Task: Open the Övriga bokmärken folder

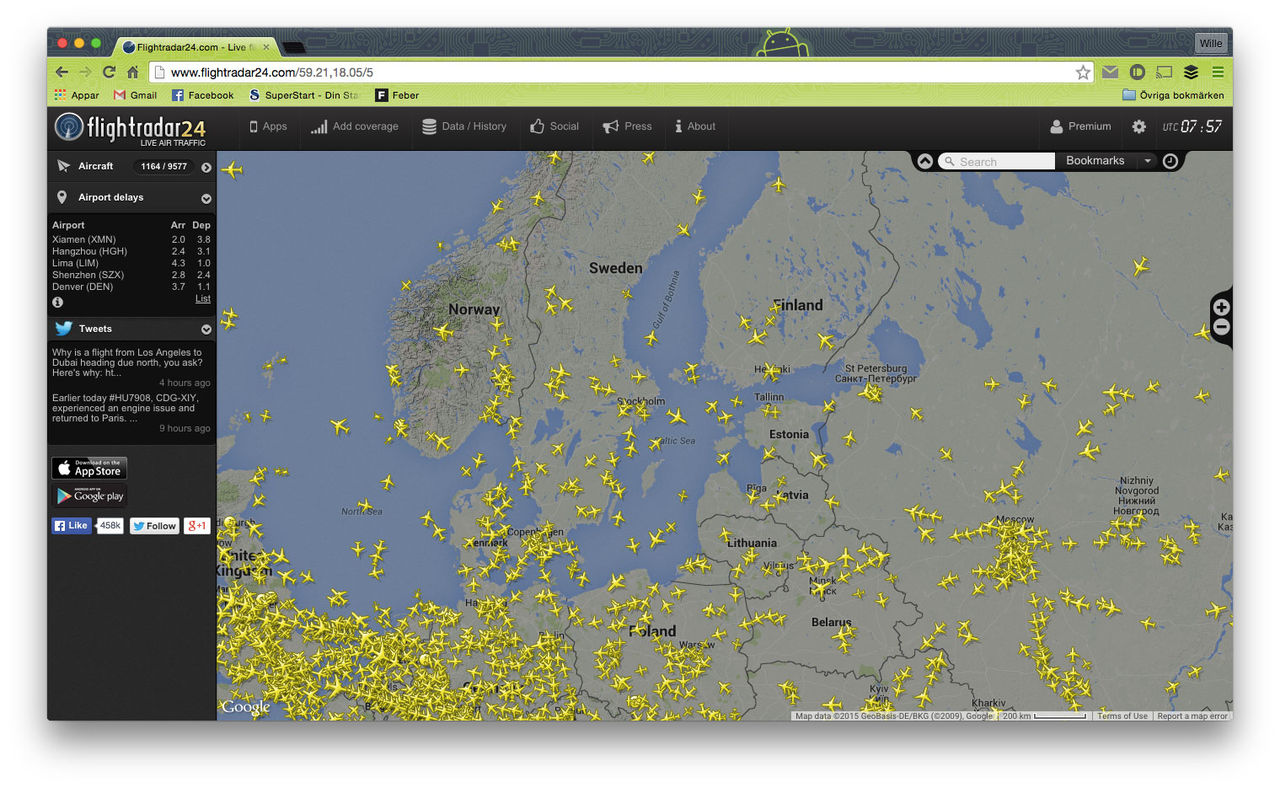Action: [1173, 95]
